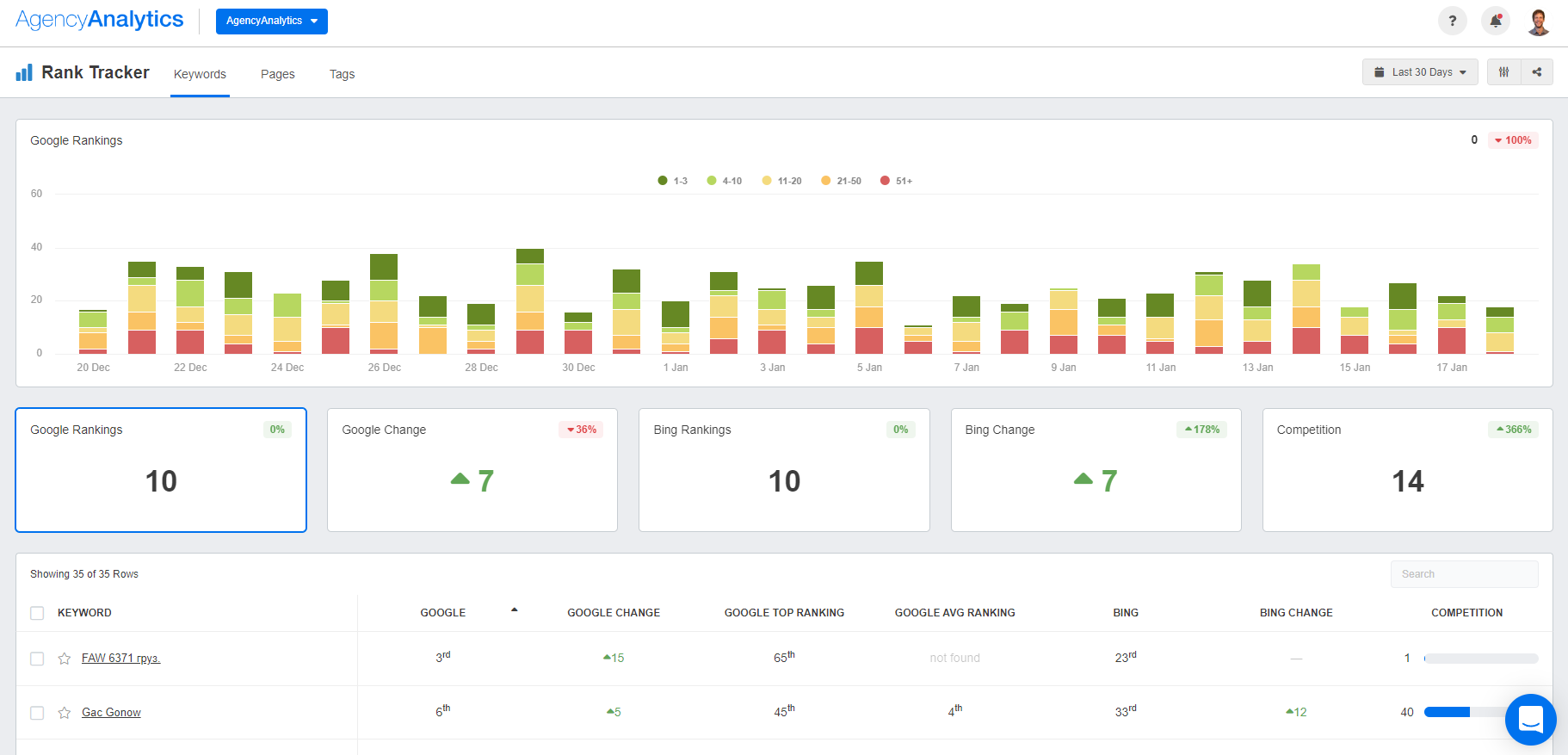Open the AgencyAnalytics campaign dropdown

272,21
